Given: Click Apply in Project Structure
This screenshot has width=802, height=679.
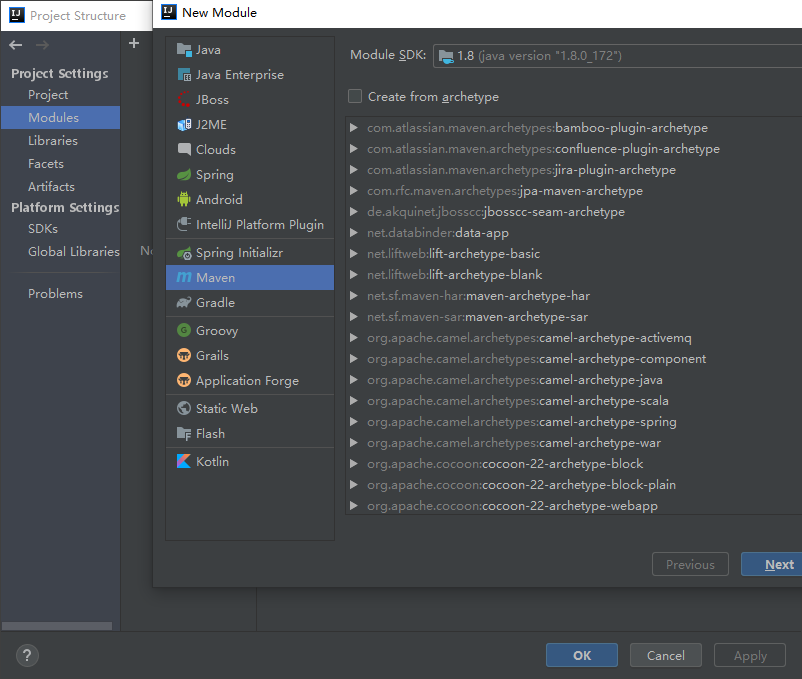Looking at the screenshot, I should point(750,655).
